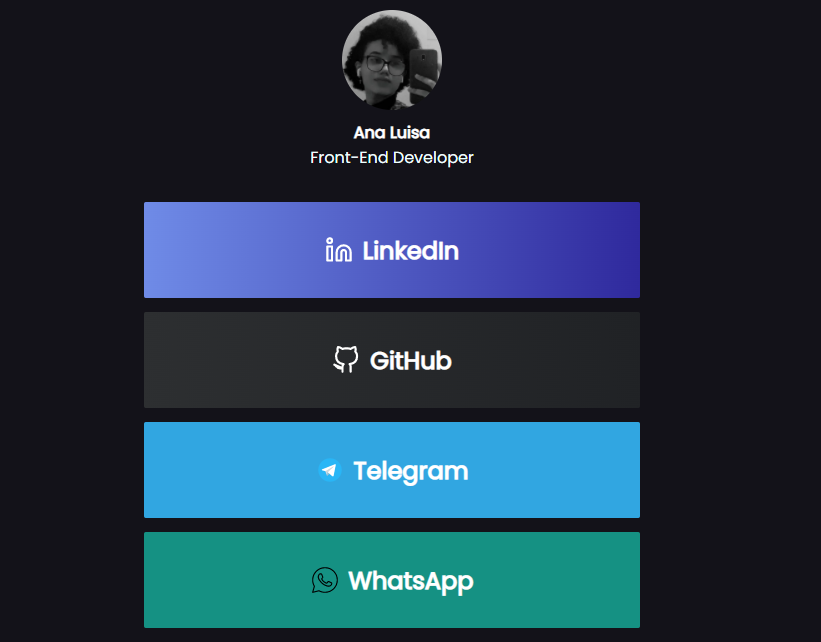Viewport: 821px width, 642px height.
Task: Click the "WhatsApp" text label
Action: coord(410,581)
